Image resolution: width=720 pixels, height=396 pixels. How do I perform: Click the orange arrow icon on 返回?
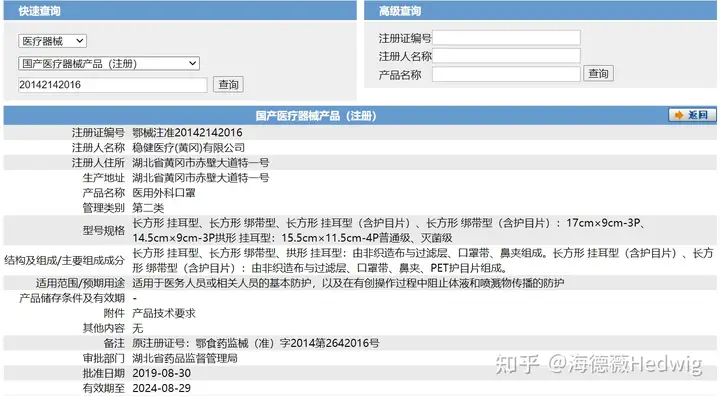point(679,115)
